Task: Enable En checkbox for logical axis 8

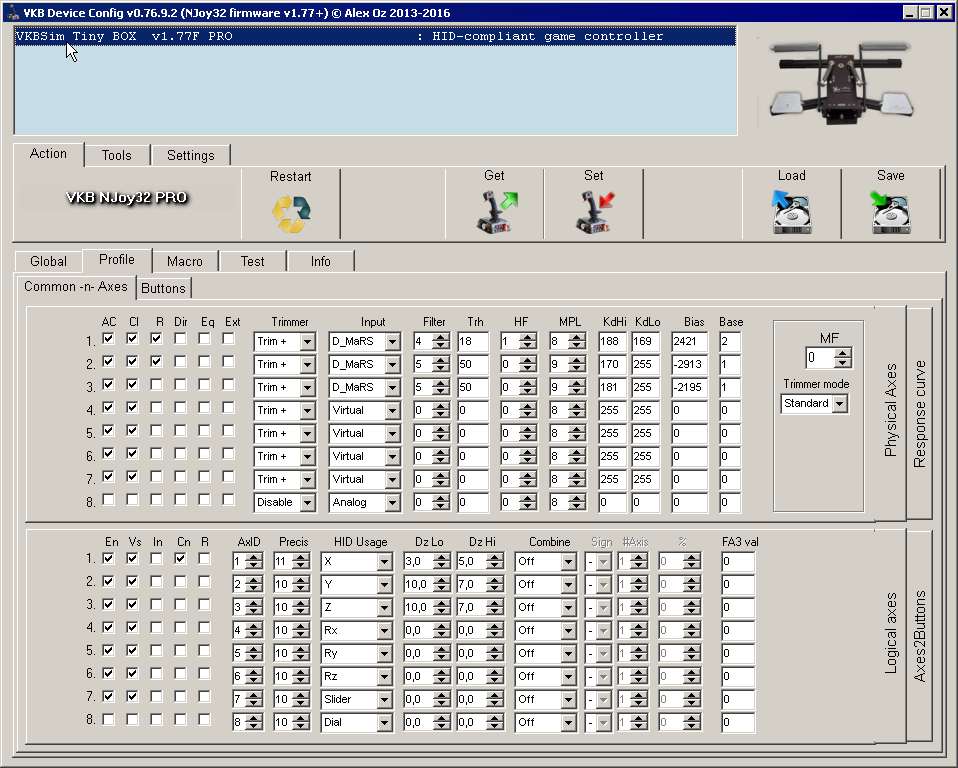Action: pyautogui.click(x=108, y=720)
